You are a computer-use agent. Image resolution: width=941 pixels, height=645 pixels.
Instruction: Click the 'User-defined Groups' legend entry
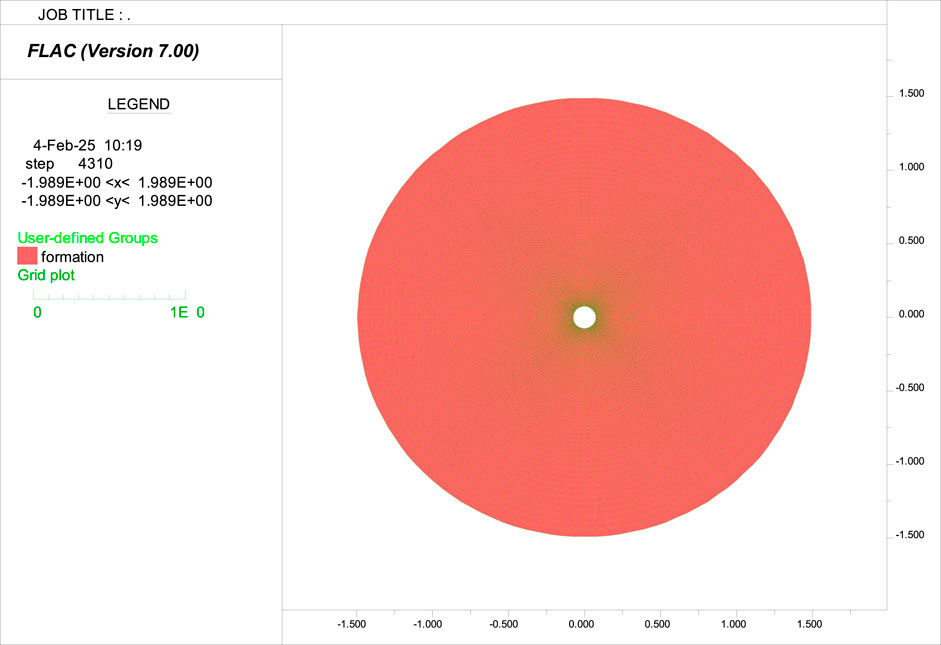(x=87, y=238)
